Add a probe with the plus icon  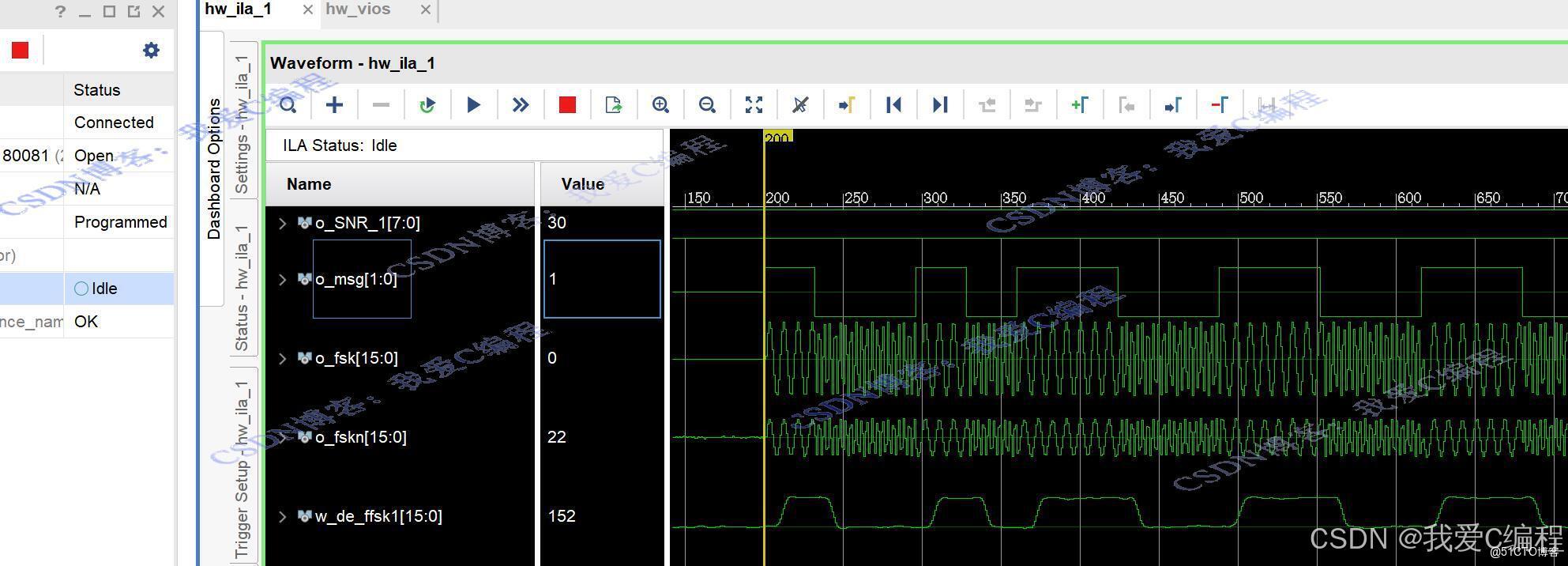coord(334,105)
